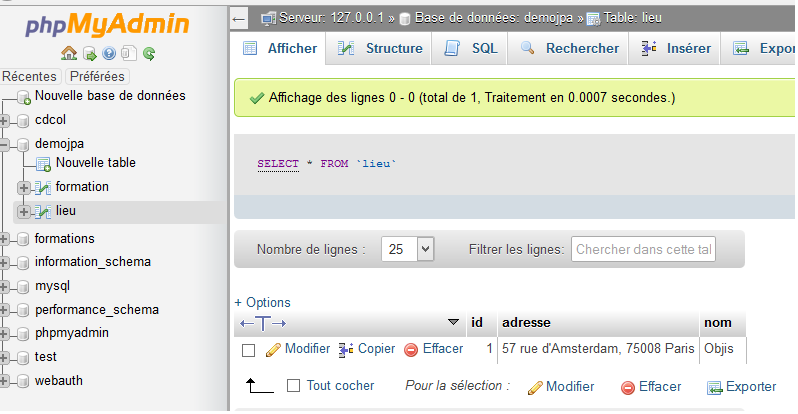This screenshot has width=798, height=414.
Task: Tick the Tout cocher checkbox
Action: coord(294,386)
